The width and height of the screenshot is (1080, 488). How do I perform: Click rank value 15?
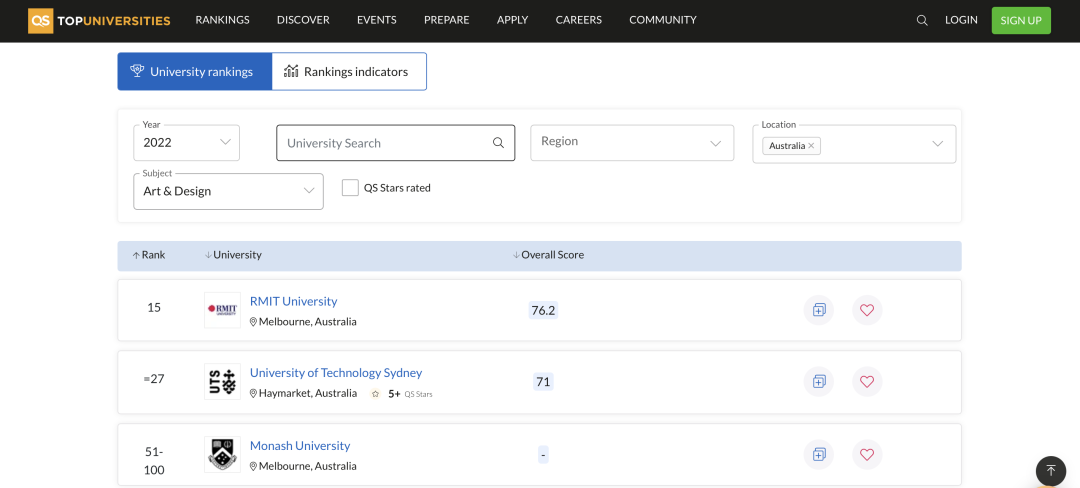tap(154, 308)
